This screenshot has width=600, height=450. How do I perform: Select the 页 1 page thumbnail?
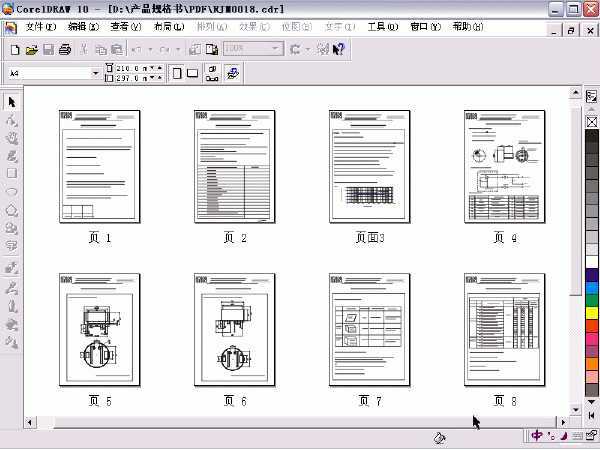tap(99, 166)
